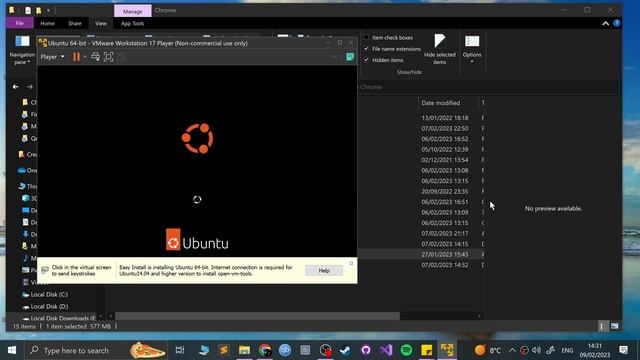640x360 pixels.
Task: Click Hide selected items button
Action: pyautogui.click(x=440, y=49)
